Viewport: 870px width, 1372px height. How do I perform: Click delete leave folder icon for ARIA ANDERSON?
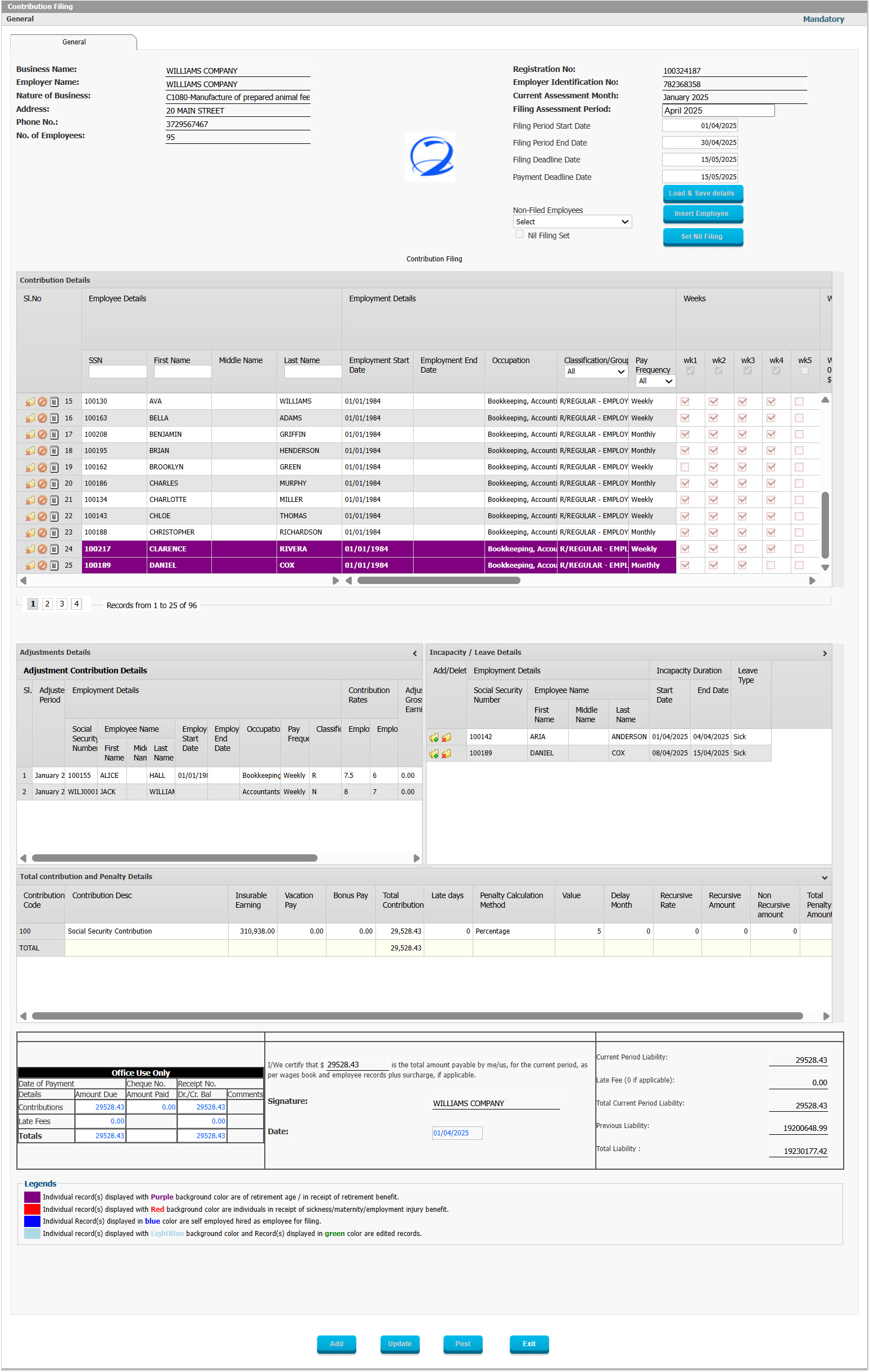pyautogui.click(x=446, y=737)
